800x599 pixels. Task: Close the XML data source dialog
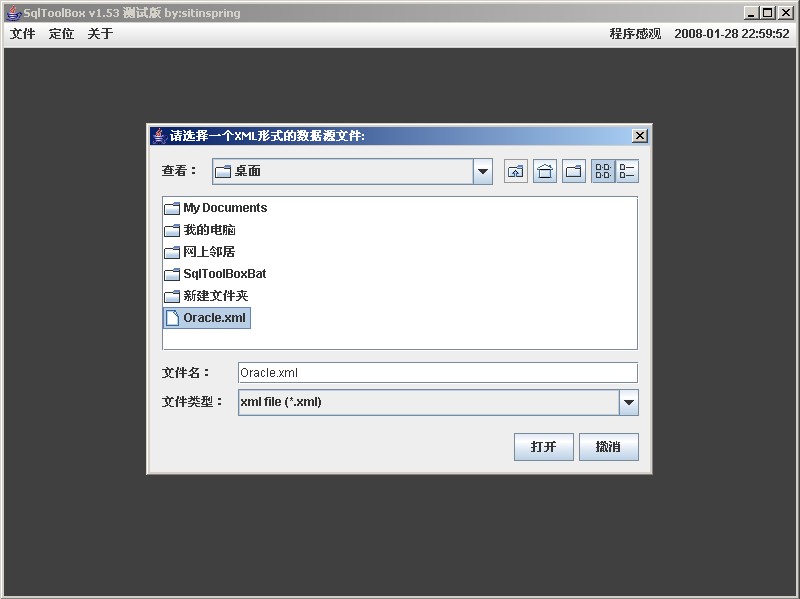pos(639,136)
